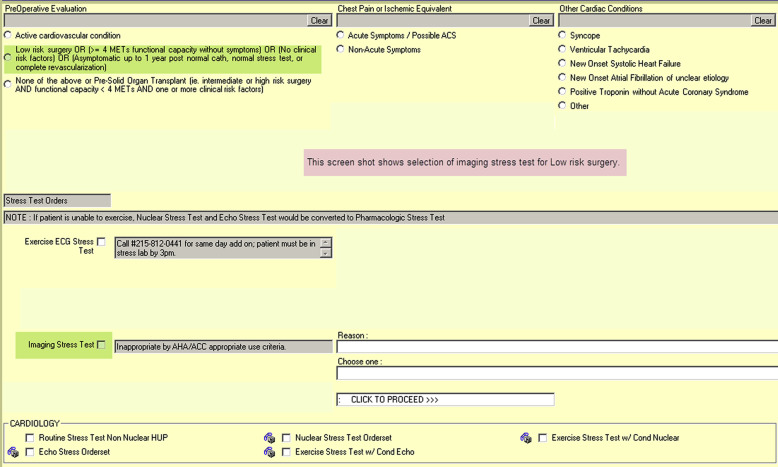778x467 pixels.
Task: Click the CLICK TO PROCEED button
Action: point(446,400)
